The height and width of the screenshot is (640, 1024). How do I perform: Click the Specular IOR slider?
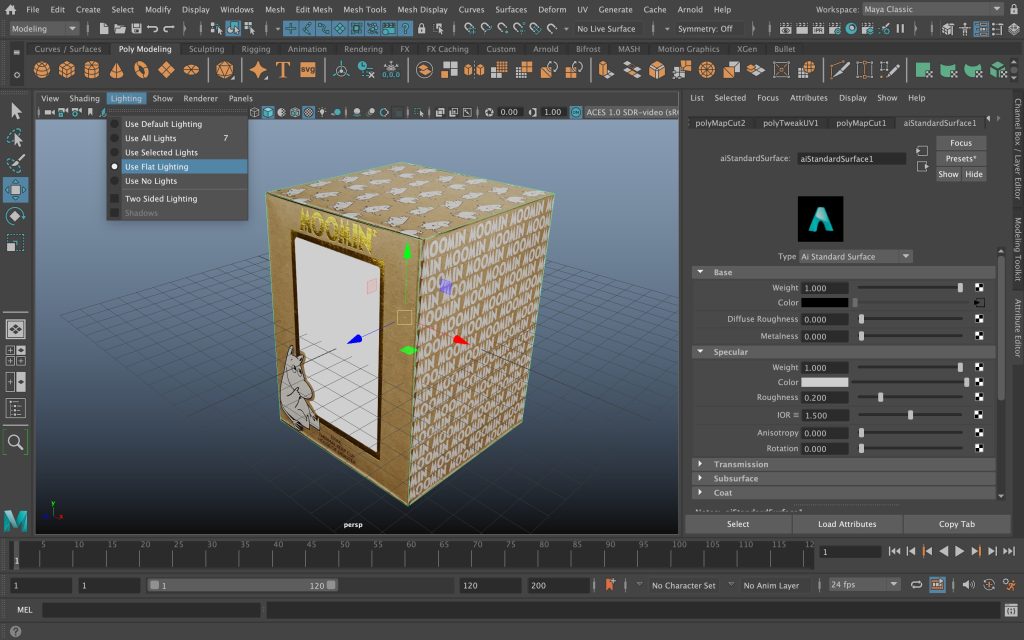point(910,415)
